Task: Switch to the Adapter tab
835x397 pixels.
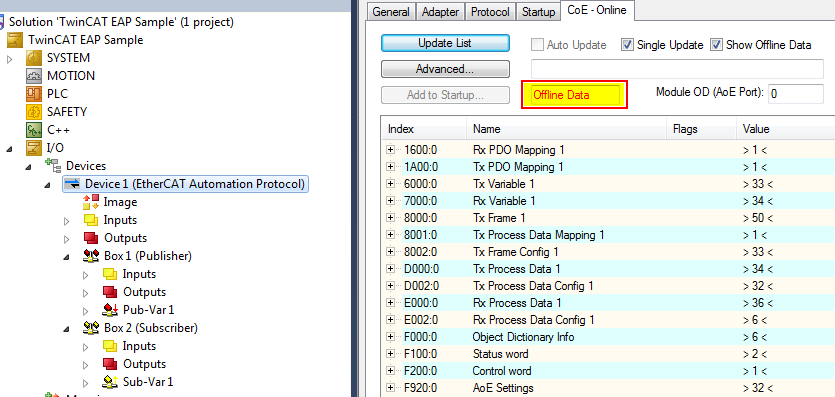Action: click(440, 12)
